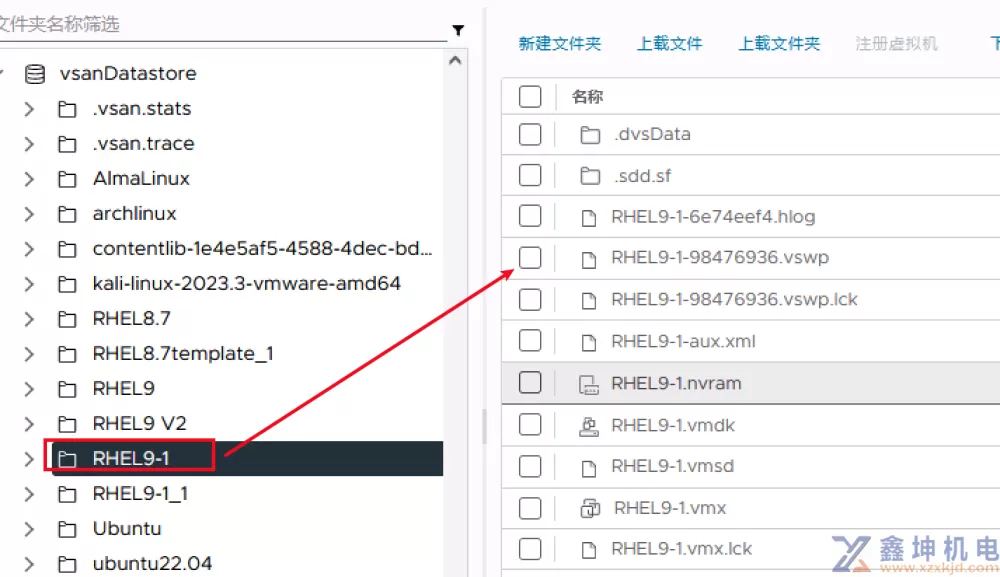Click the Ubuntu folder icon
The image size is (1000, 577).
coord(67,529)
